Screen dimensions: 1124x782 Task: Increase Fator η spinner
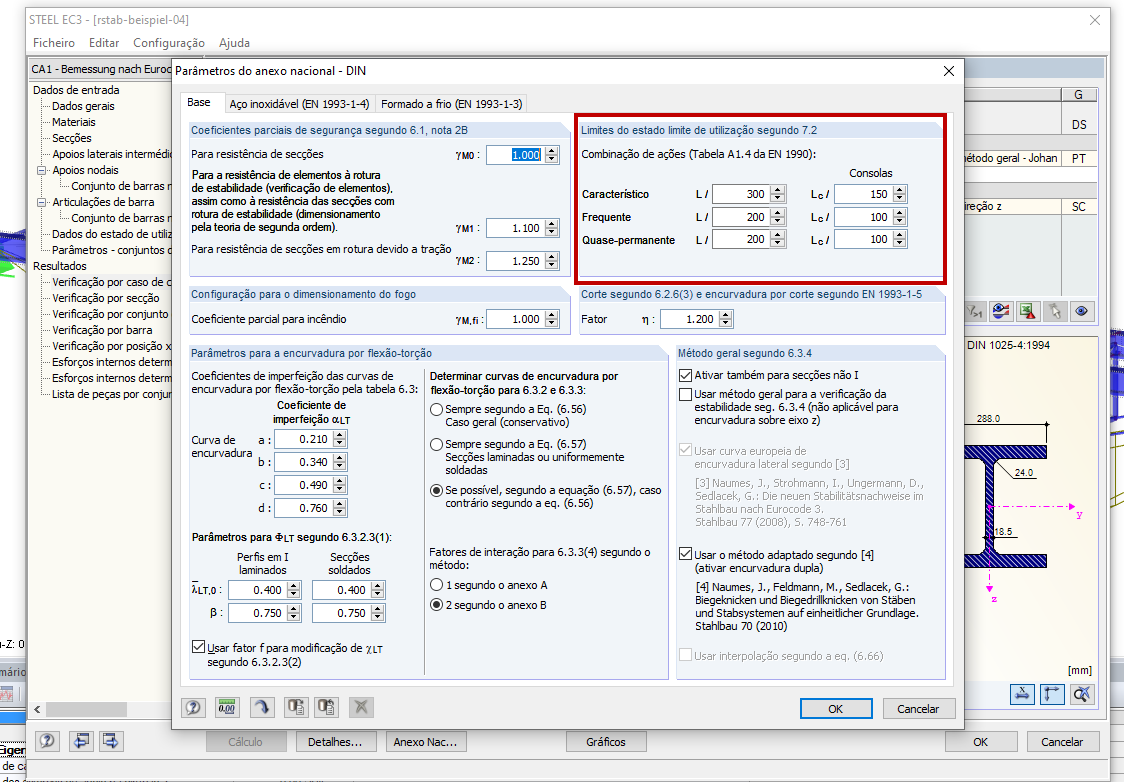point(725,315)
